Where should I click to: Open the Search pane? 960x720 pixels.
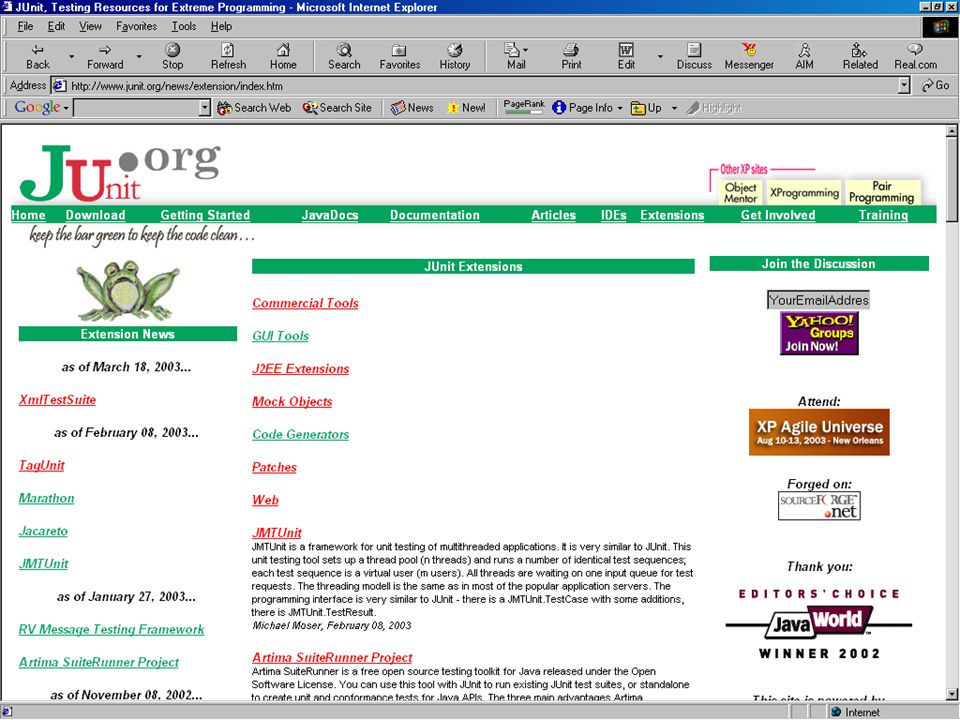tap(344, 56)
